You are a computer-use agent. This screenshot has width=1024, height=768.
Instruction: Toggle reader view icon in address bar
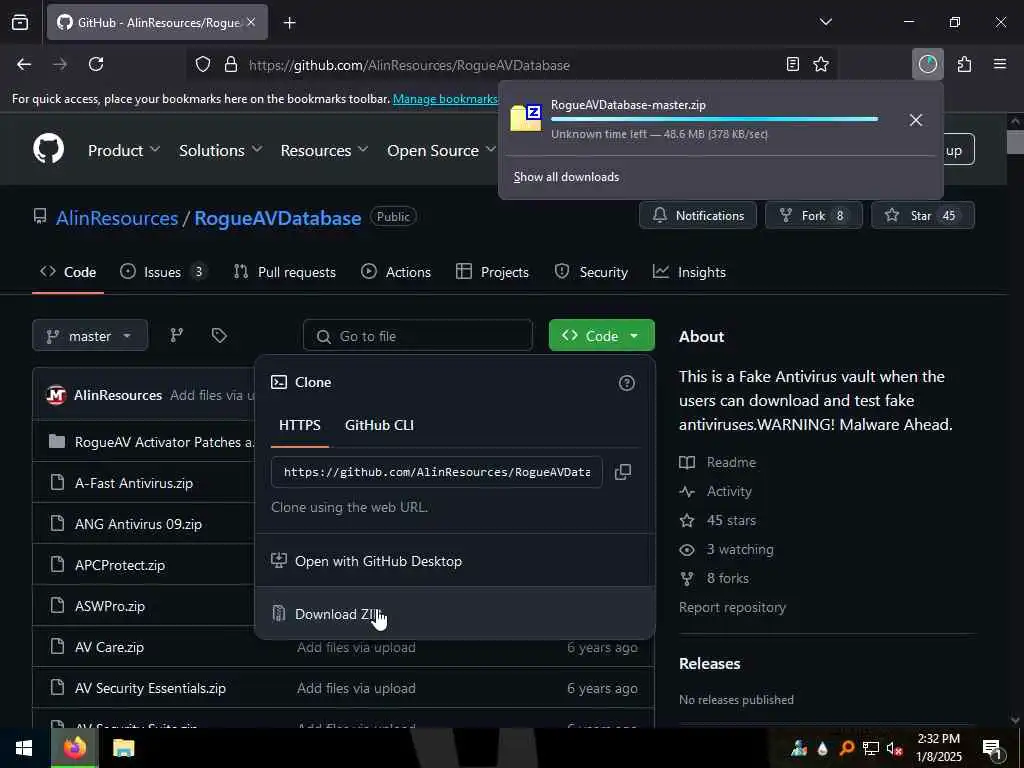click(x=793, y=64)
